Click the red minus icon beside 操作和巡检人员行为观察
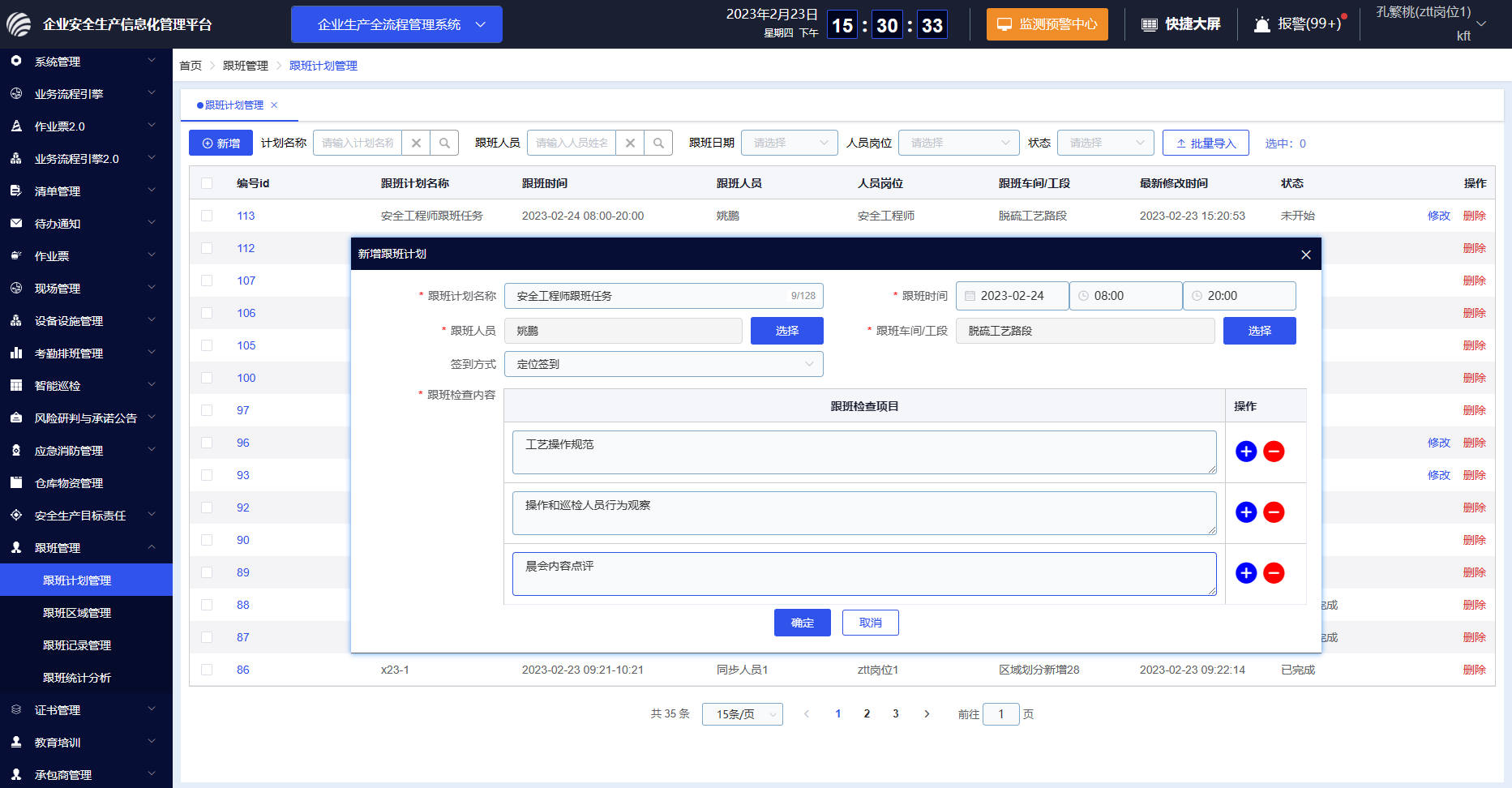This screenshot has height=788, width=1512. 1274,512
